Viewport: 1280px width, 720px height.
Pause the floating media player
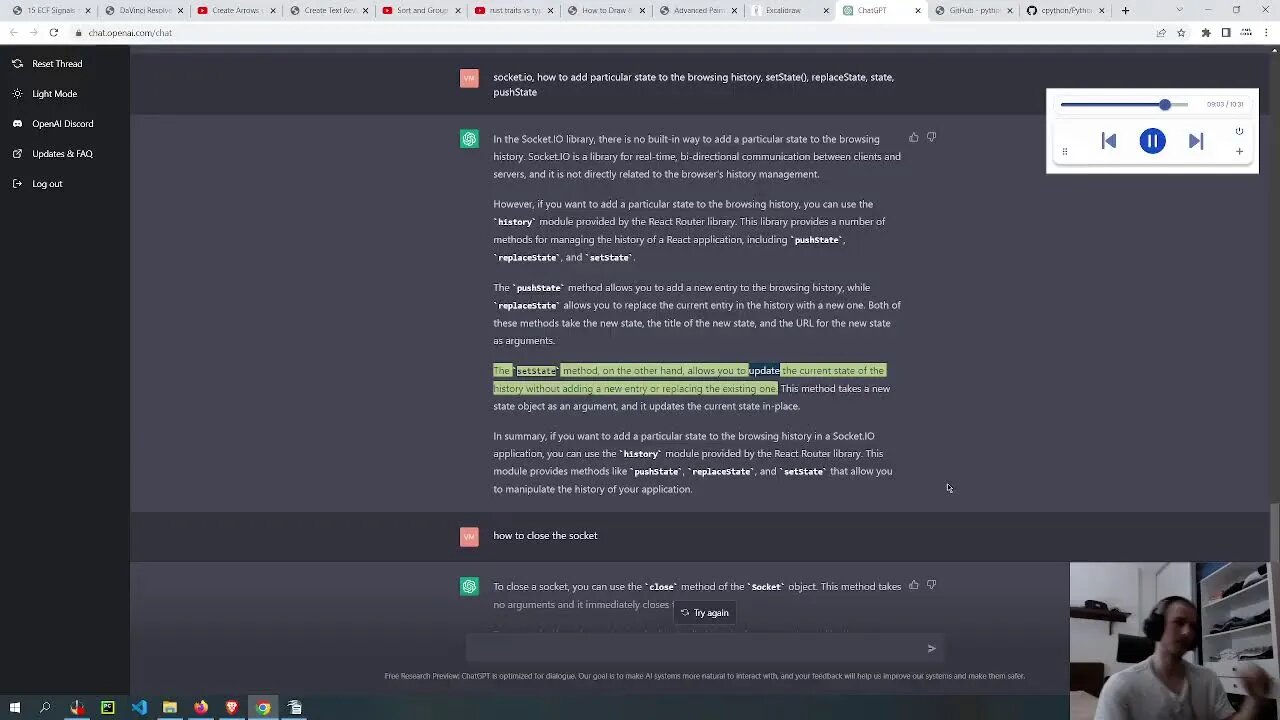click(1152, 141)
